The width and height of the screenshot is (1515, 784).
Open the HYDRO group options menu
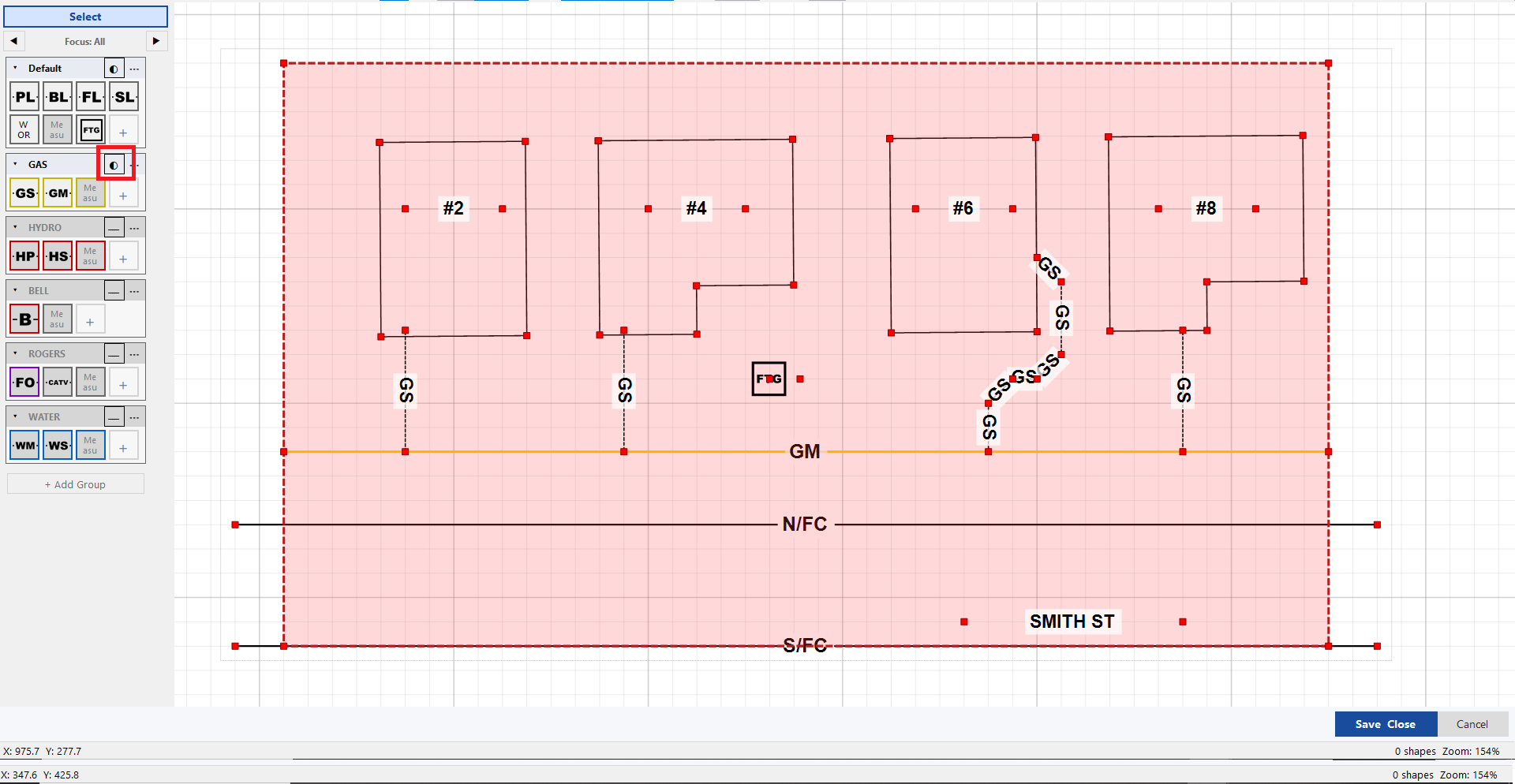(x=135, y=228)
